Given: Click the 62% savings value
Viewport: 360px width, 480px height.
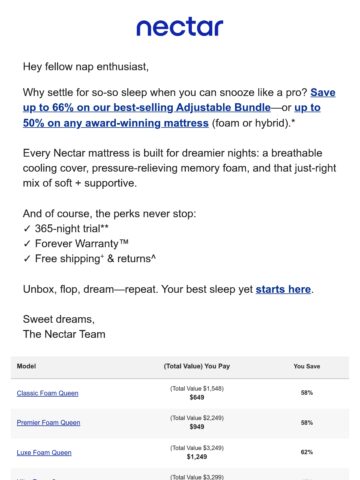Looking at the screenshot, I should [x=307, y=452].
